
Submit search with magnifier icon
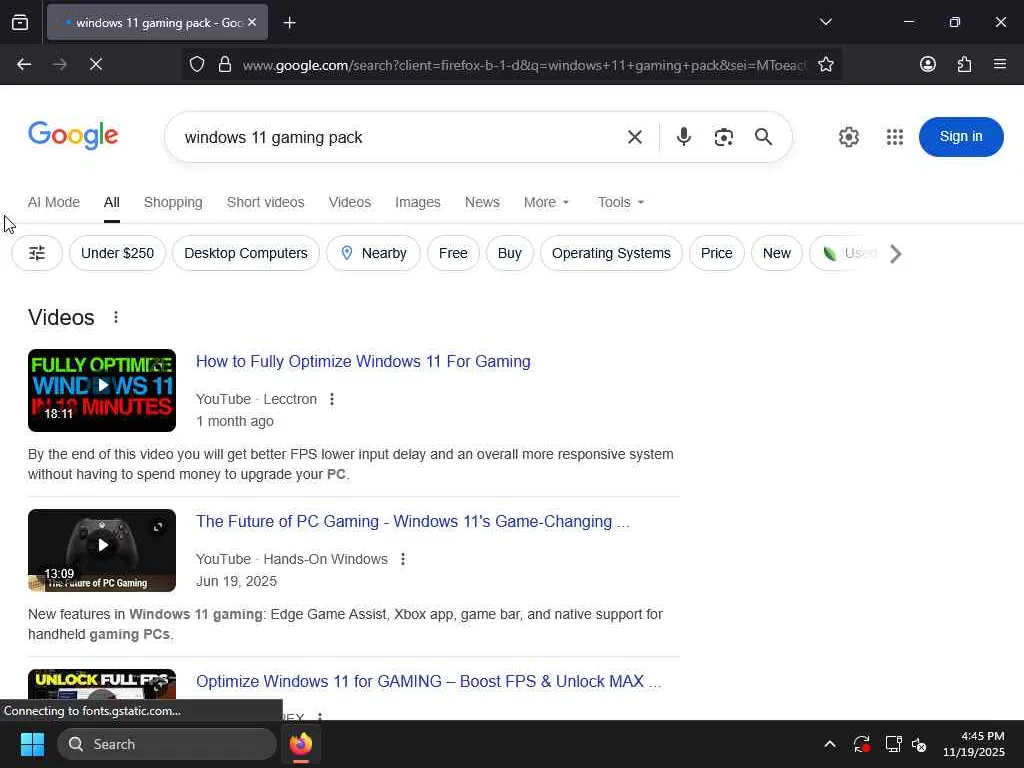point(763,137)
